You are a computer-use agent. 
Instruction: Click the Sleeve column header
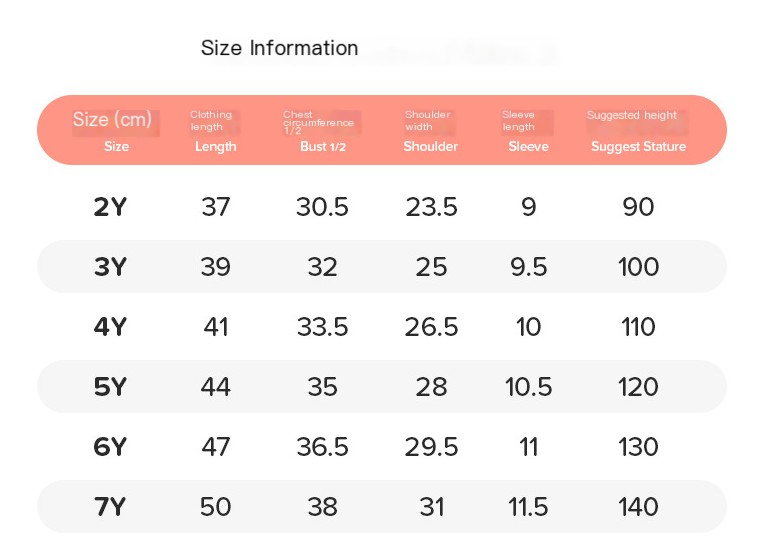point(528,147)
